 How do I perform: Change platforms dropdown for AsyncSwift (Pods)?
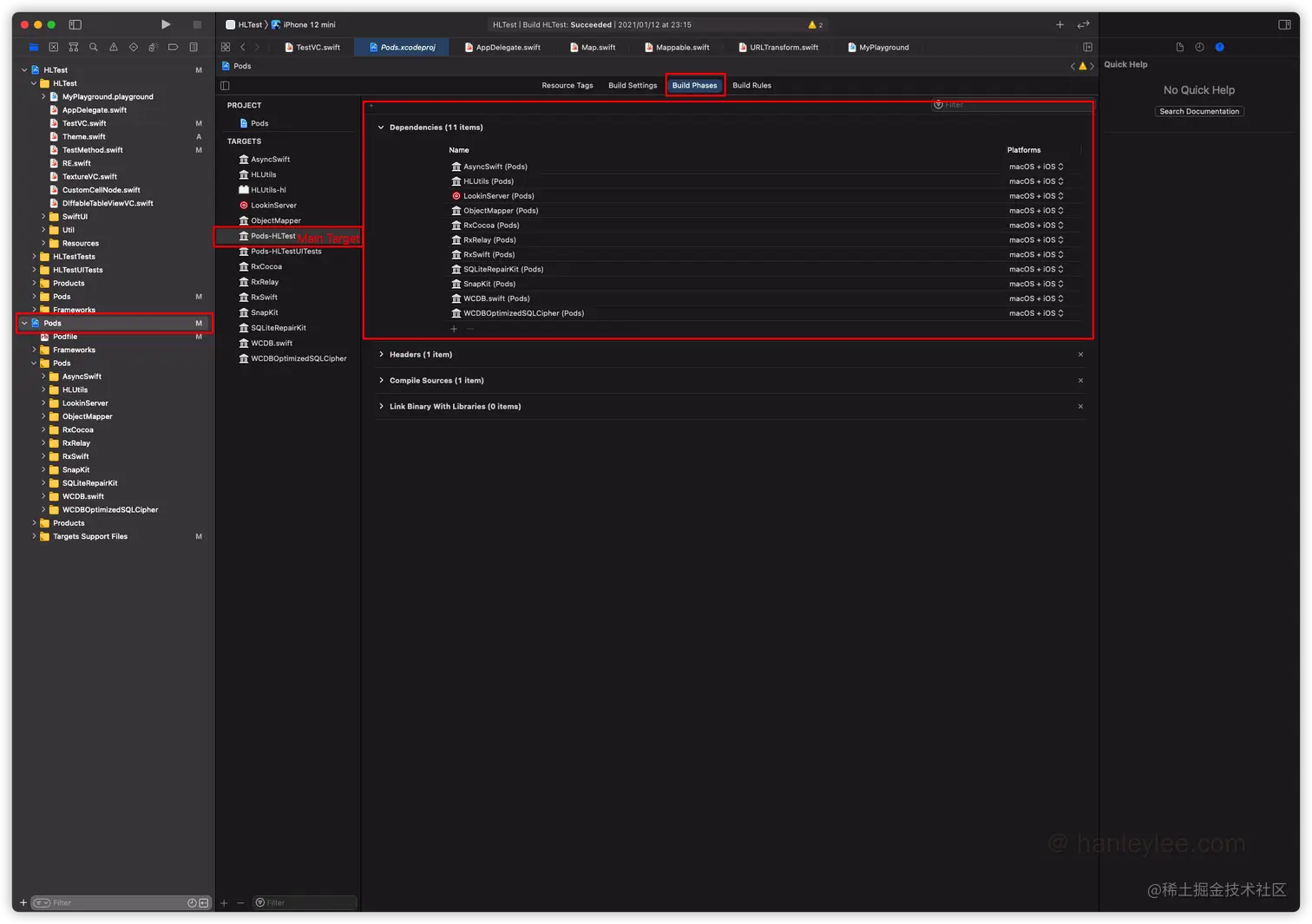tap(1036, 167)
